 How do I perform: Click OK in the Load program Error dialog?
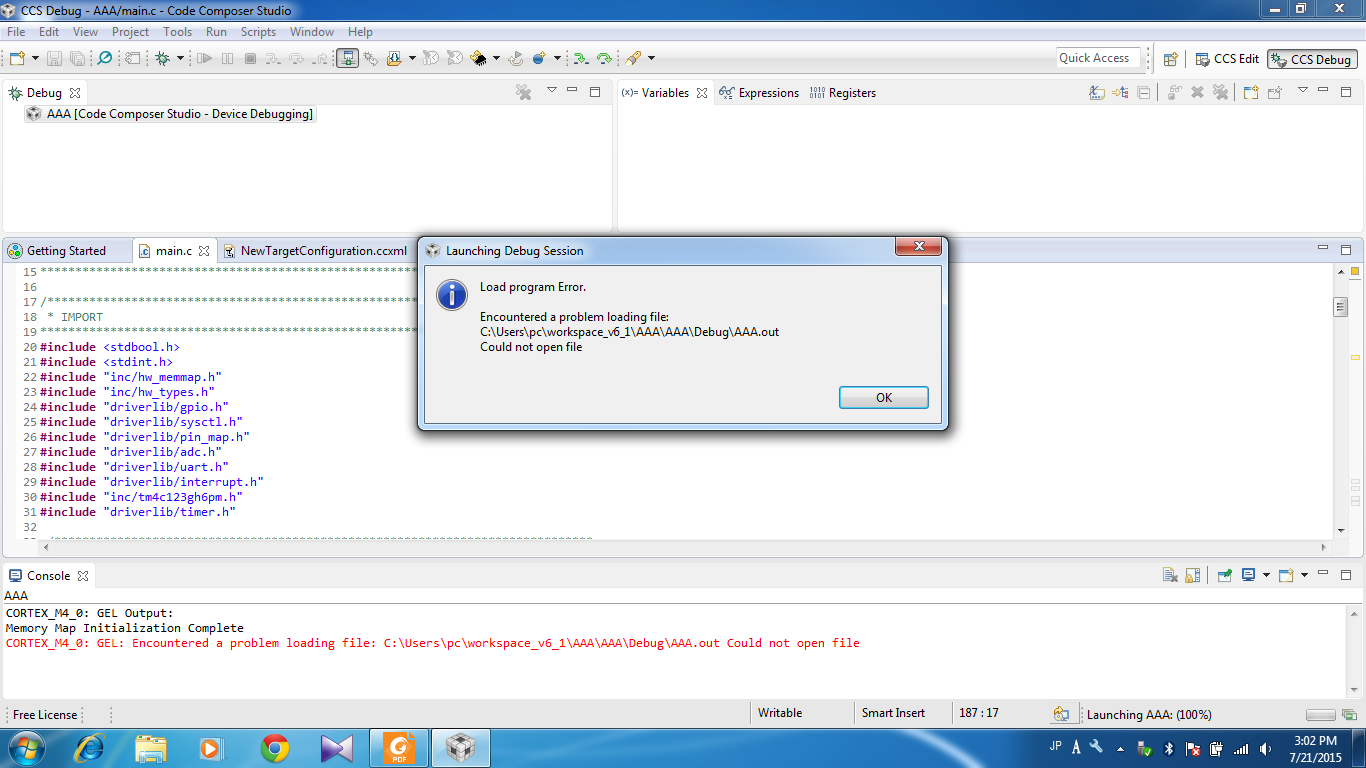[x=883, y=398]
